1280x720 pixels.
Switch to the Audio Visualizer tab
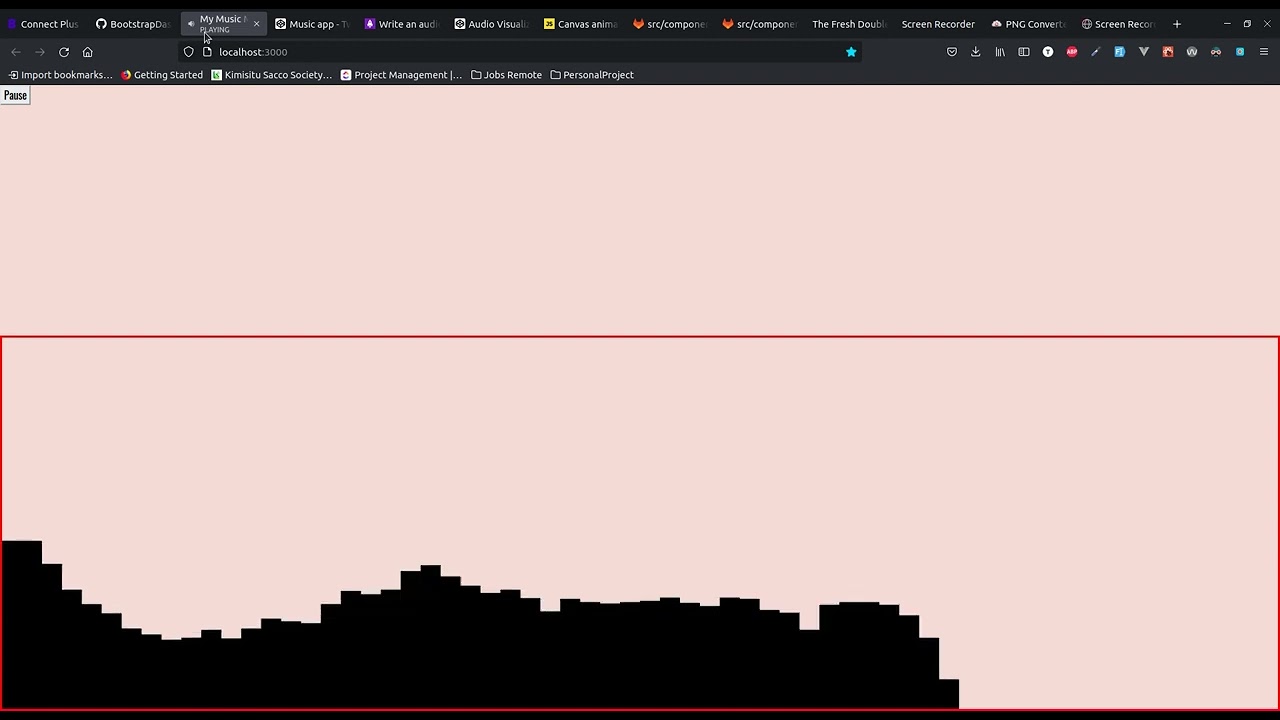click(491, 24)
